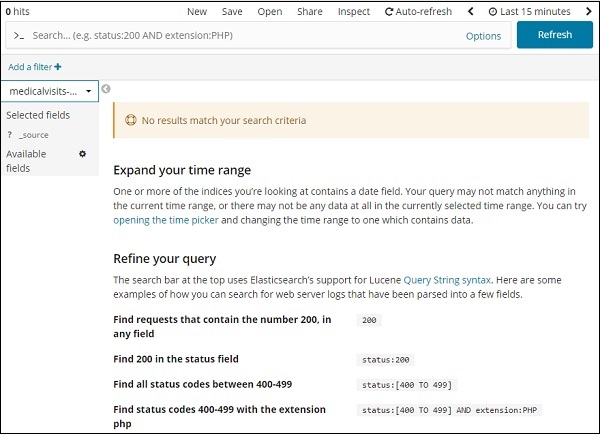
Task: Click the Auto-refresh circular arrow icon
Action: click(389, 12)
